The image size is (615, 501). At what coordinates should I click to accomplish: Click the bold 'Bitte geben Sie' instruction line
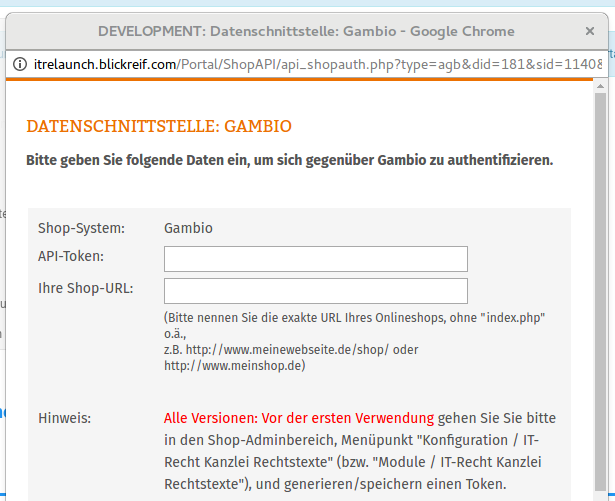click(289, 160)
